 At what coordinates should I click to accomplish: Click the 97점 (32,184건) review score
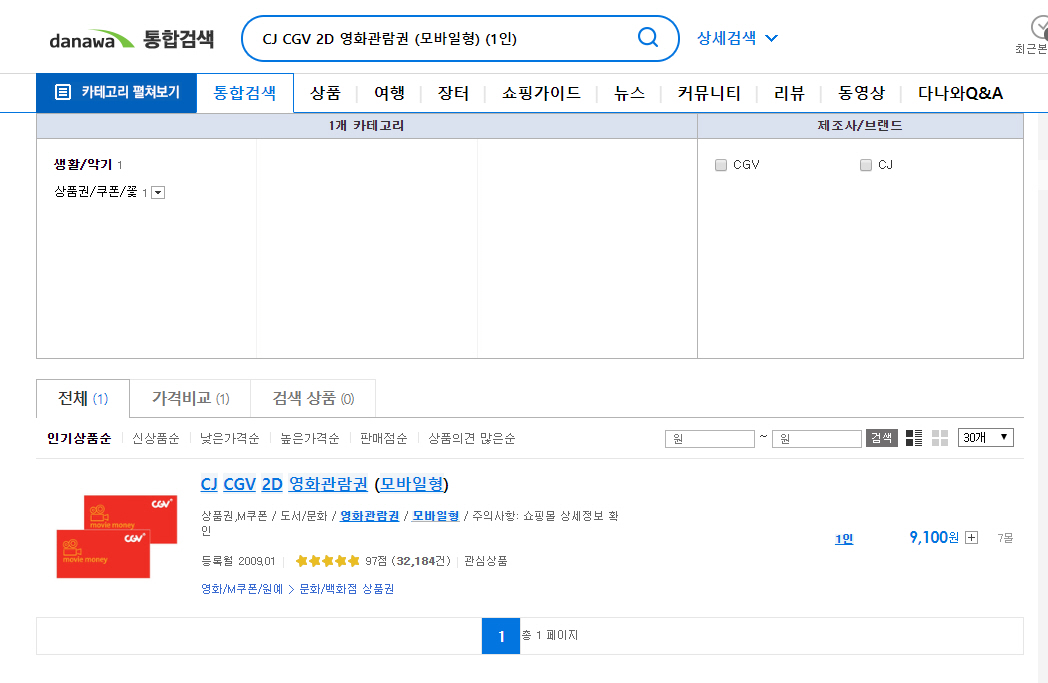pyautogui.click(x=408, y=561)
